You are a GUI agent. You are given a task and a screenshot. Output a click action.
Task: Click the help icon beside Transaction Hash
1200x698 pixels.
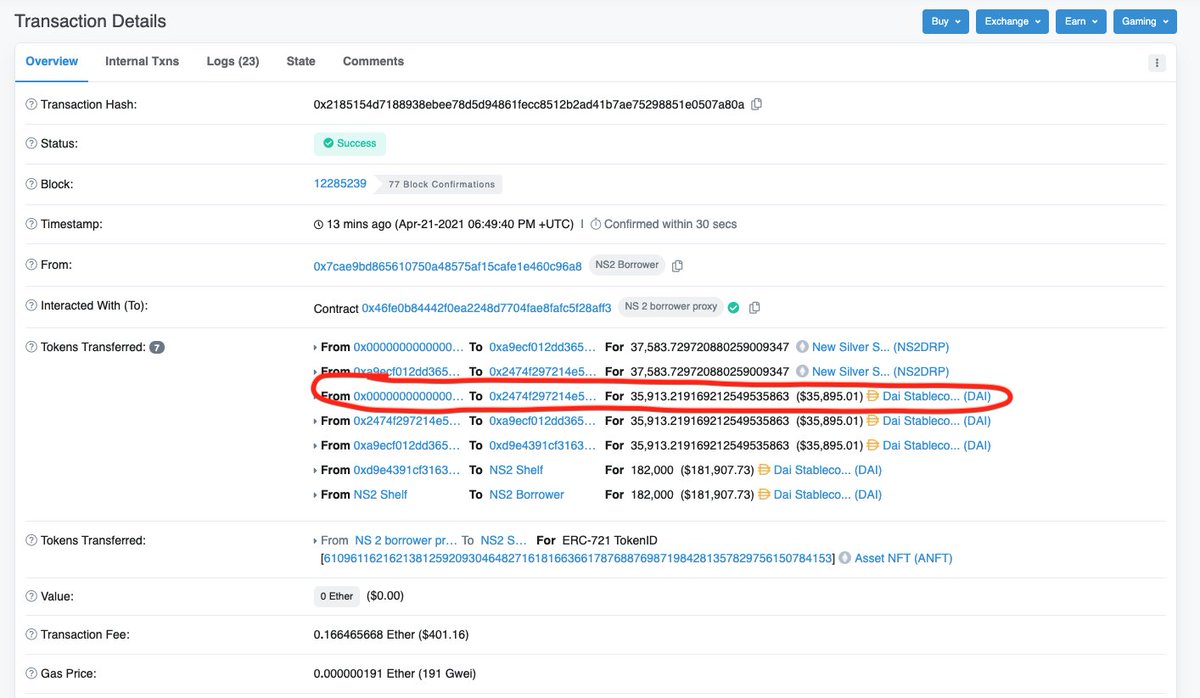coord(31,105)
